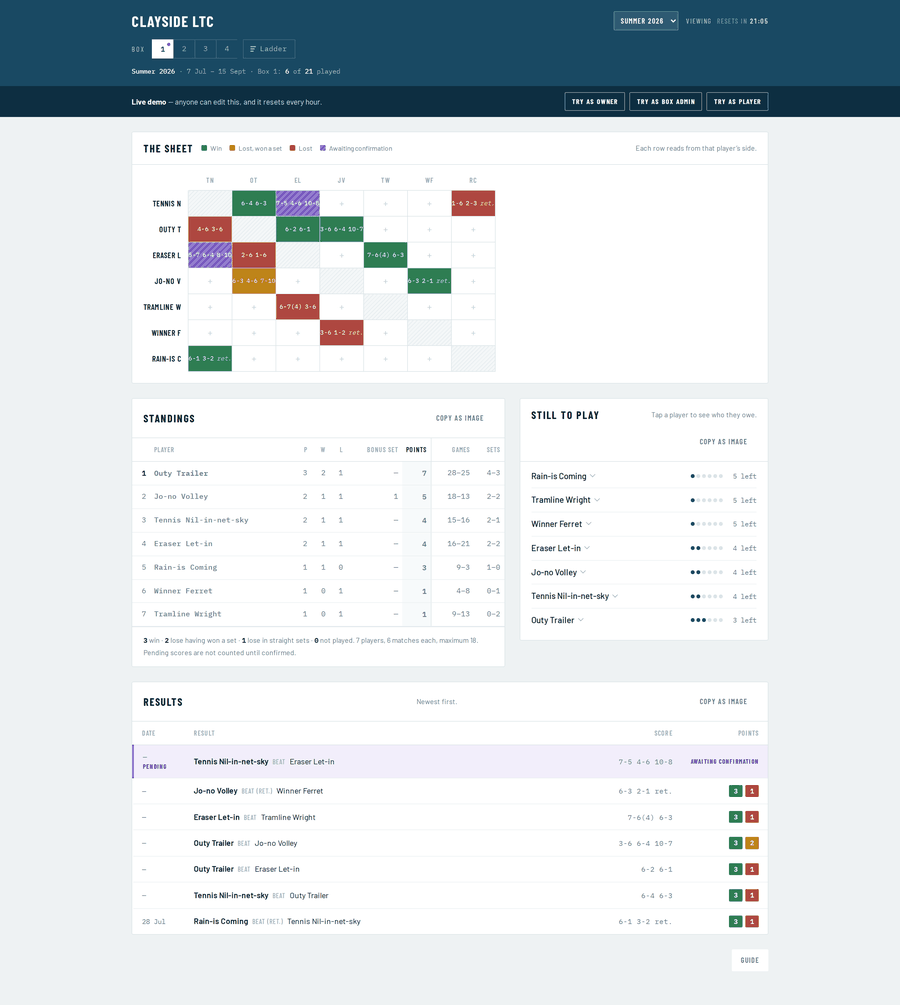
Task: Click Try as Player button
Action: 737,101
